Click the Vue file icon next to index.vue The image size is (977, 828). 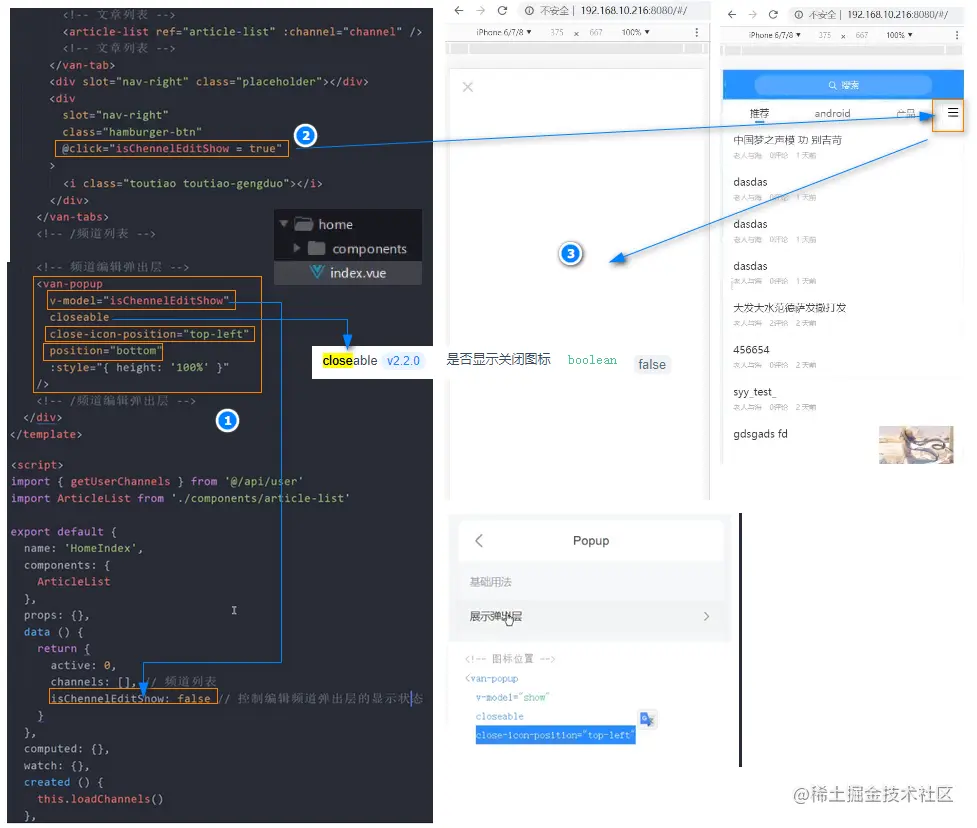click(317, 272)
